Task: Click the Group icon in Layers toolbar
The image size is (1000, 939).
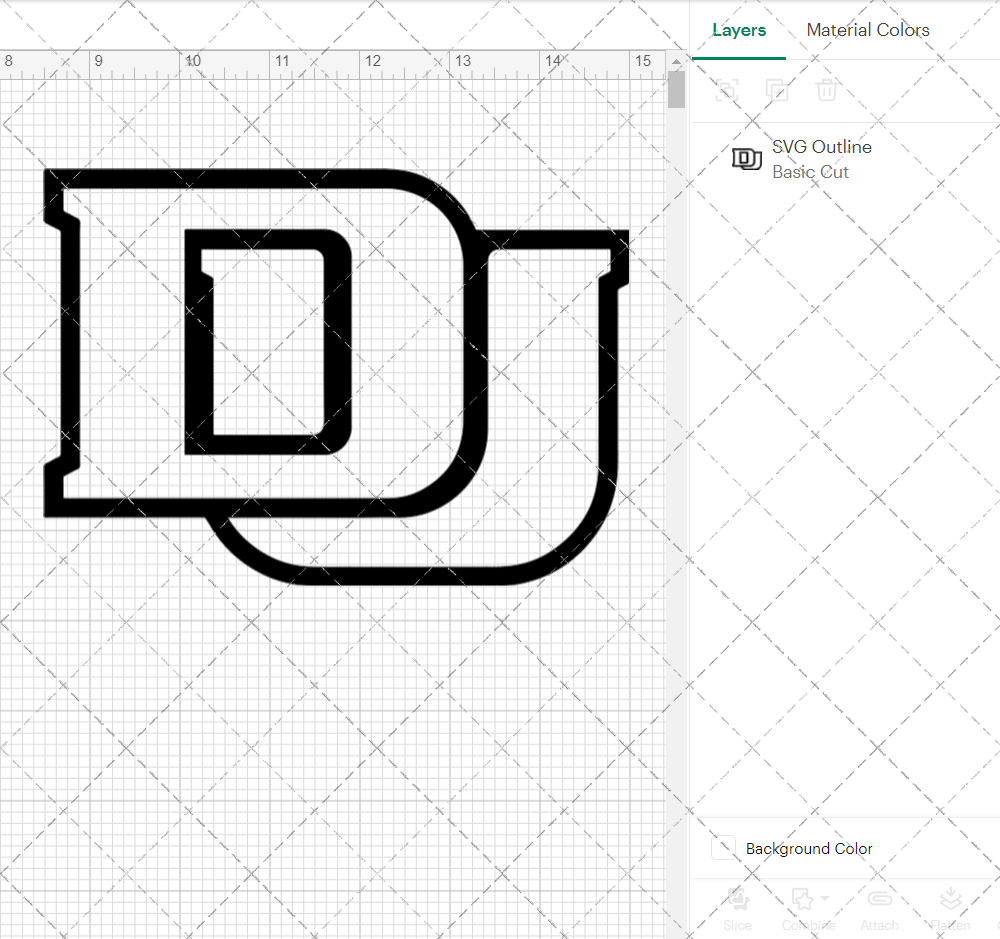Action: tap(726, 90)
